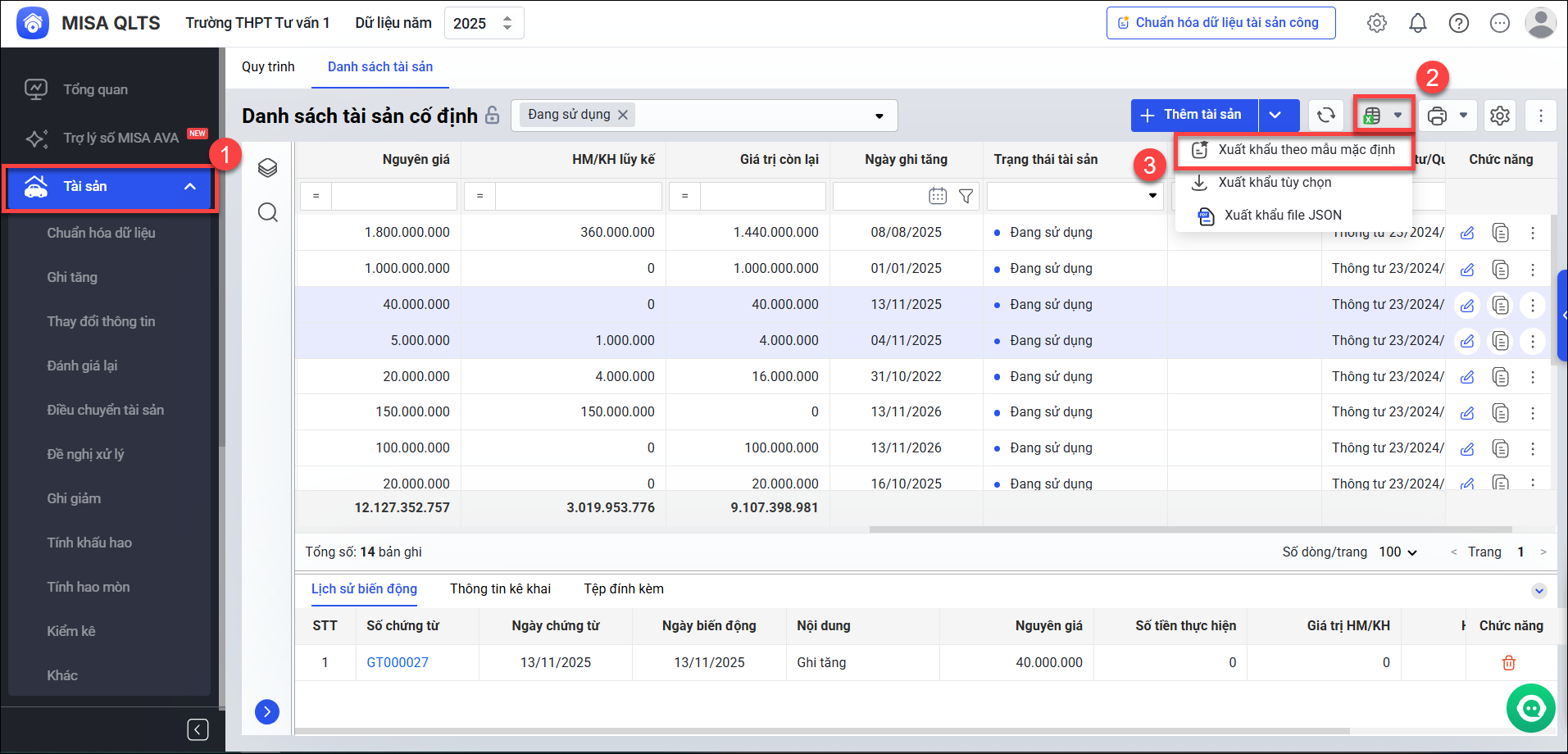Click the calendar icon in date filter
The image size is (1568, 754).
point(937,196)
